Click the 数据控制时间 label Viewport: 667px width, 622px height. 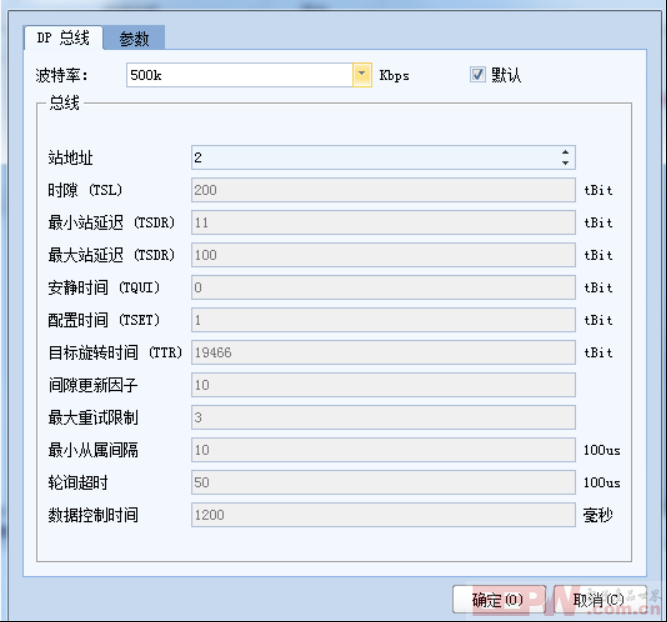(x=93, y=515)
